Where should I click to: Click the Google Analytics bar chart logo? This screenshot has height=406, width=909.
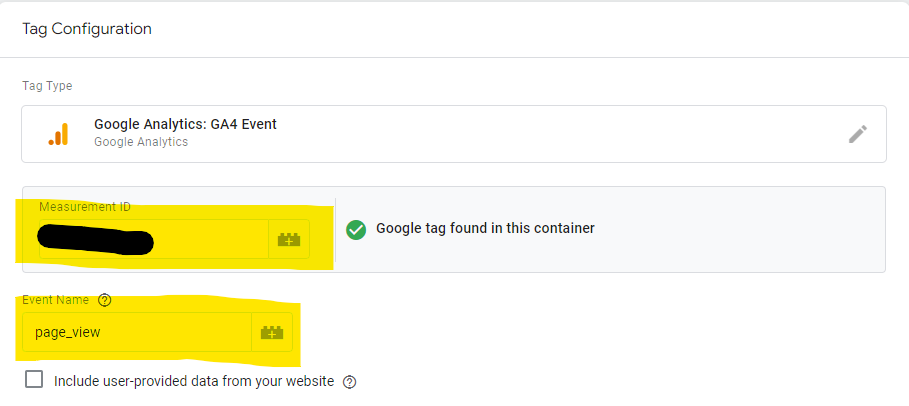(59, 134)
